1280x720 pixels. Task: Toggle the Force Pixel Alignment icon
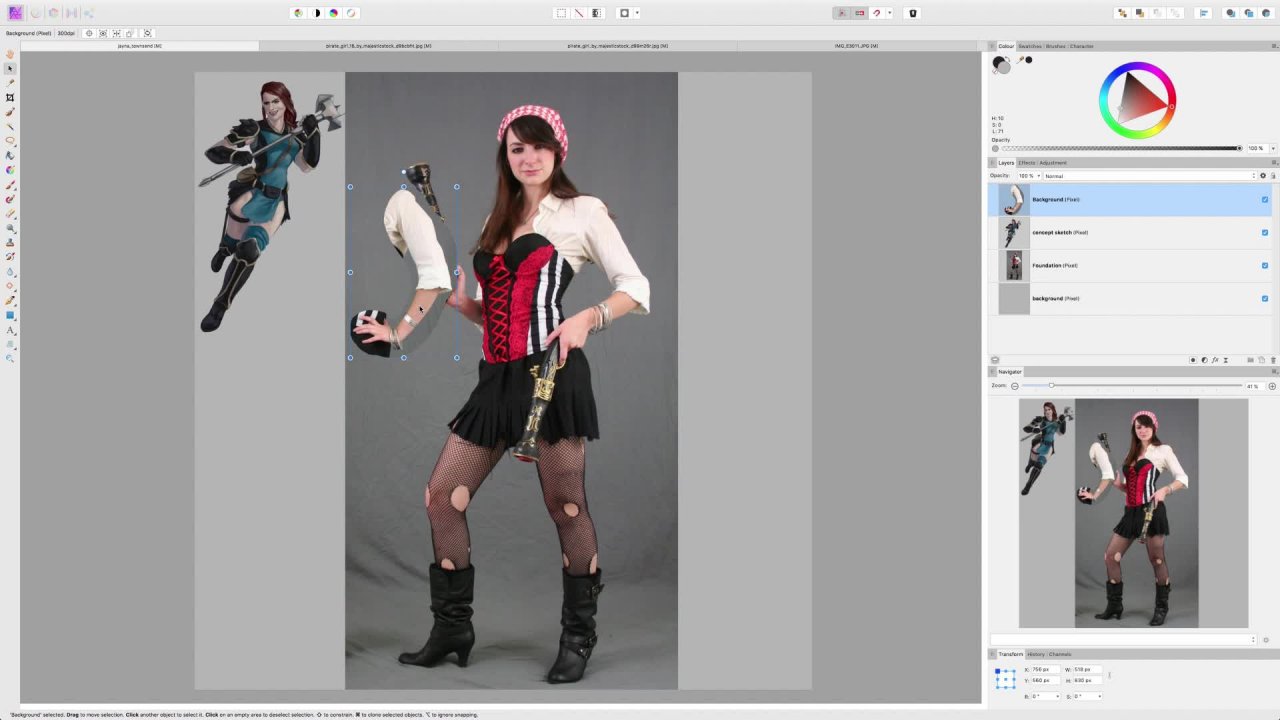[841, 13]
